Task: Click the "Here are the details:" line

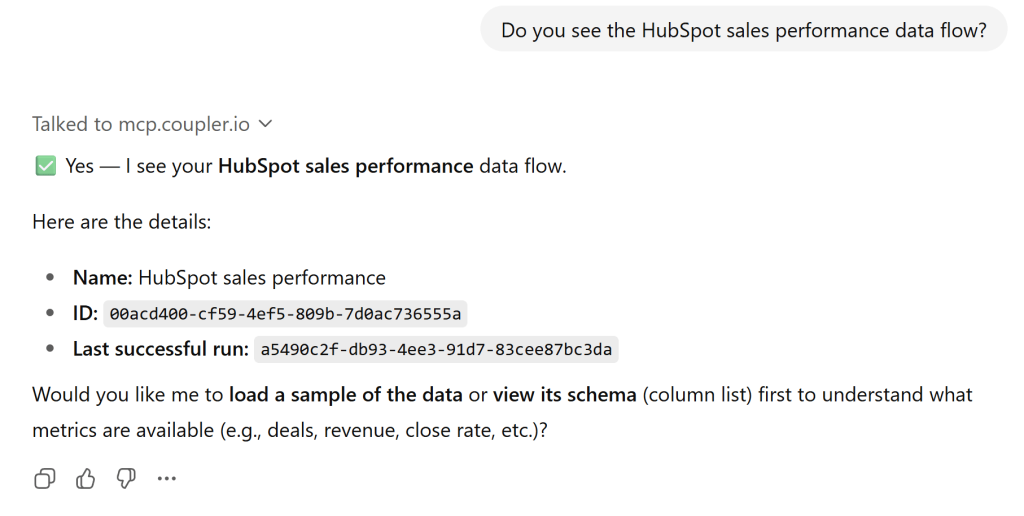Action: point(122,222)
